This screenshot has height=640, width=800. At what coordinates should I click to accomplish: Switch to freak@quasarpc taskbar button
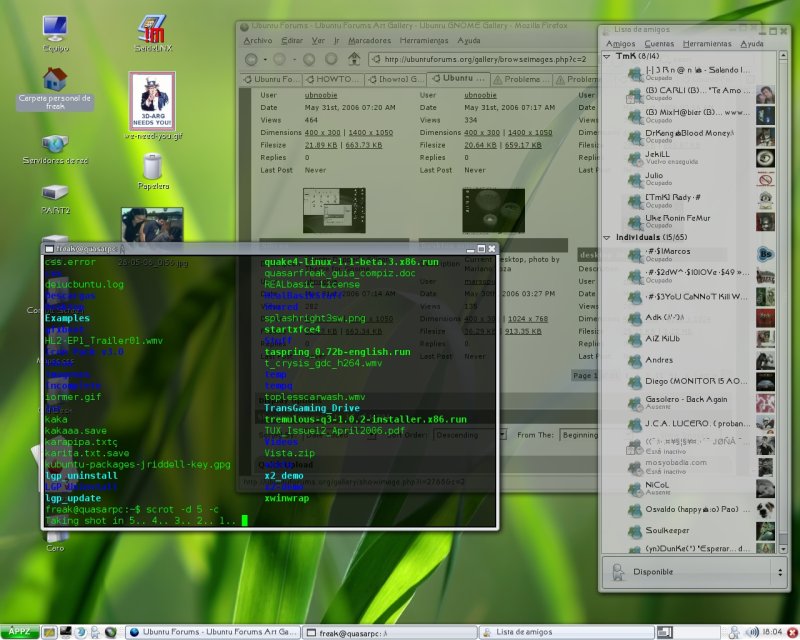(x=389, y=632)
